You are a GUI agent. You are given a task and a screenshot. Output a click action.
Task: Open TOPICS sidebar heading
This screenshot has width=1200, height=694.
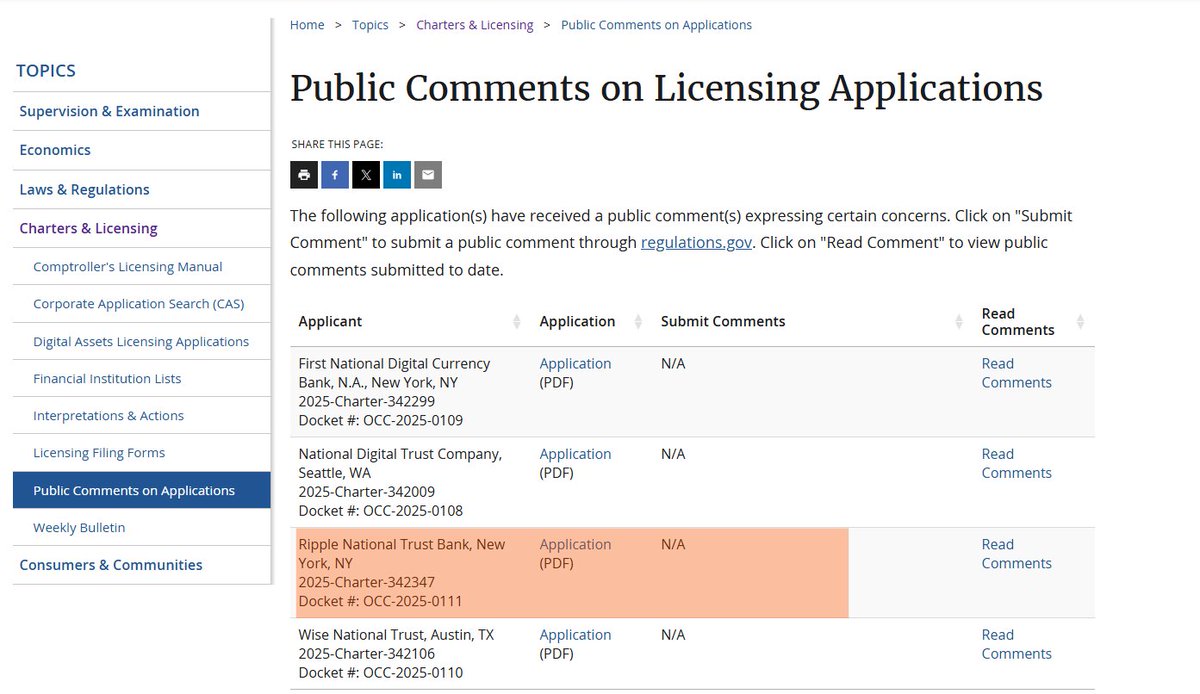(46, 71)
